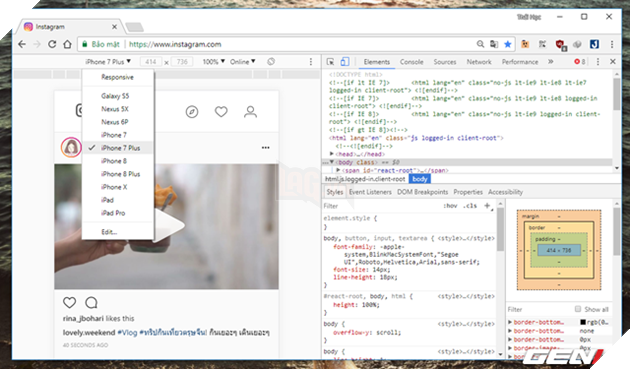Click the width field showing 414

151,62
